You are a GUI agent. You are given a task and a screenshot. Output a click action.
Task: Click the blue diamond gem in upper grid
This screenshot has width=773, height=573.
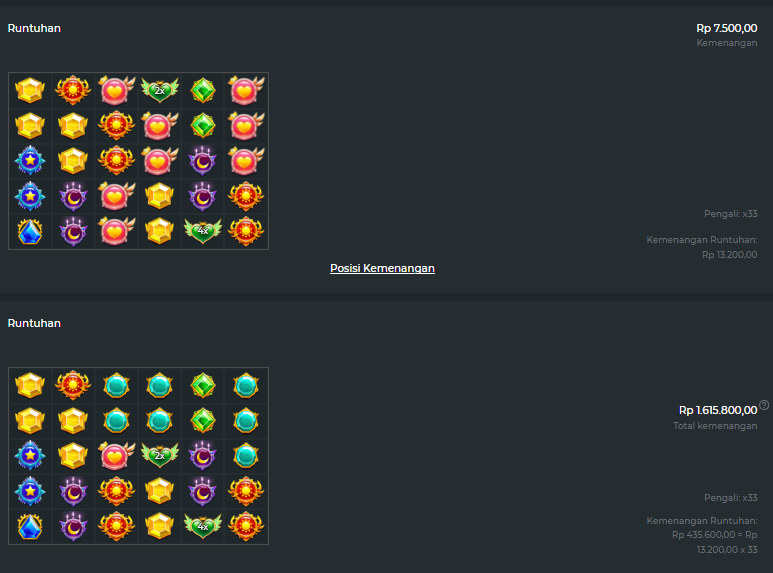[x=30, y=231]
